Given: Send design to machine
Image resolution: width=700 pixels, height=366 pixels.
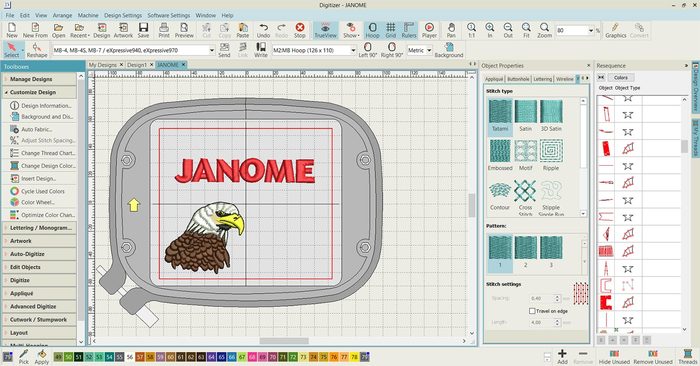Looking at the screenshot, I should 224,50.
